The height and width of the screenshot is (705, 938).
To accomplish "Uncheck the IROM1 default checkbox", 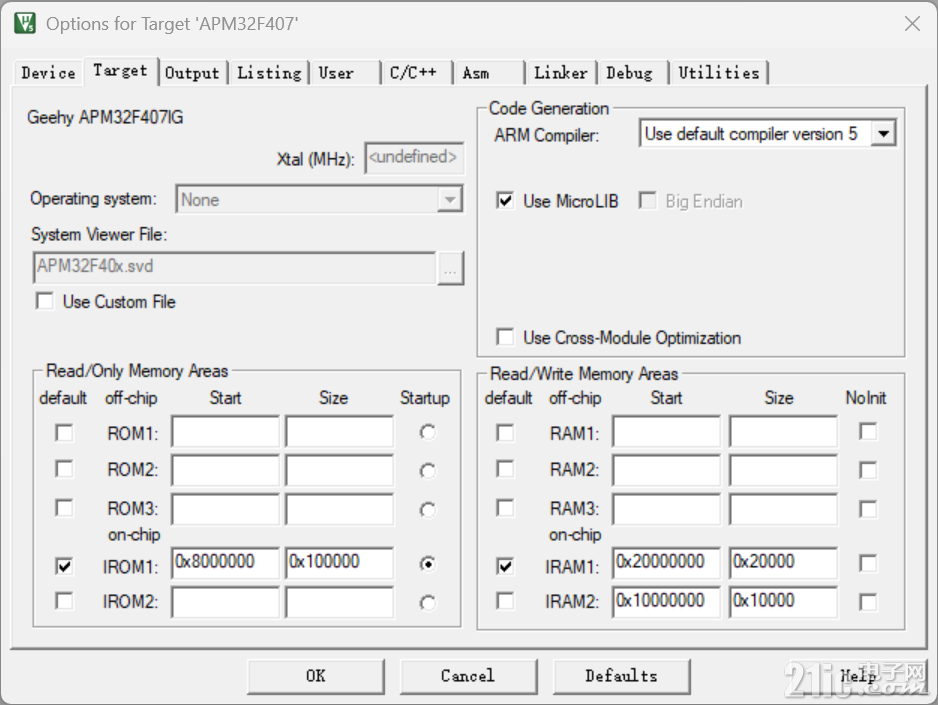I will 64,566.
